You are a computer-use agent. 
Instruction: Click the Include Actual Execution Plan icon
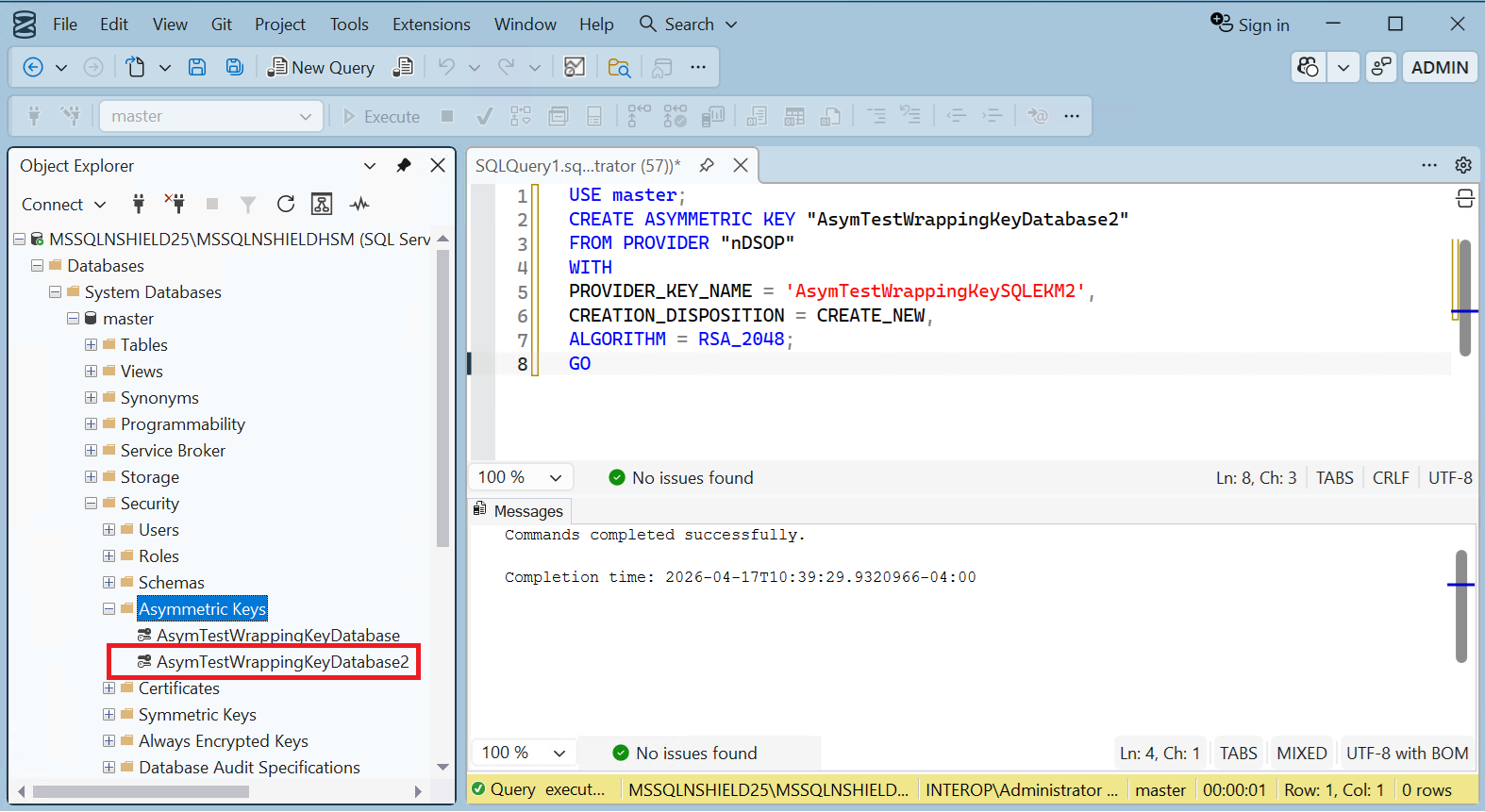point(639,116)
